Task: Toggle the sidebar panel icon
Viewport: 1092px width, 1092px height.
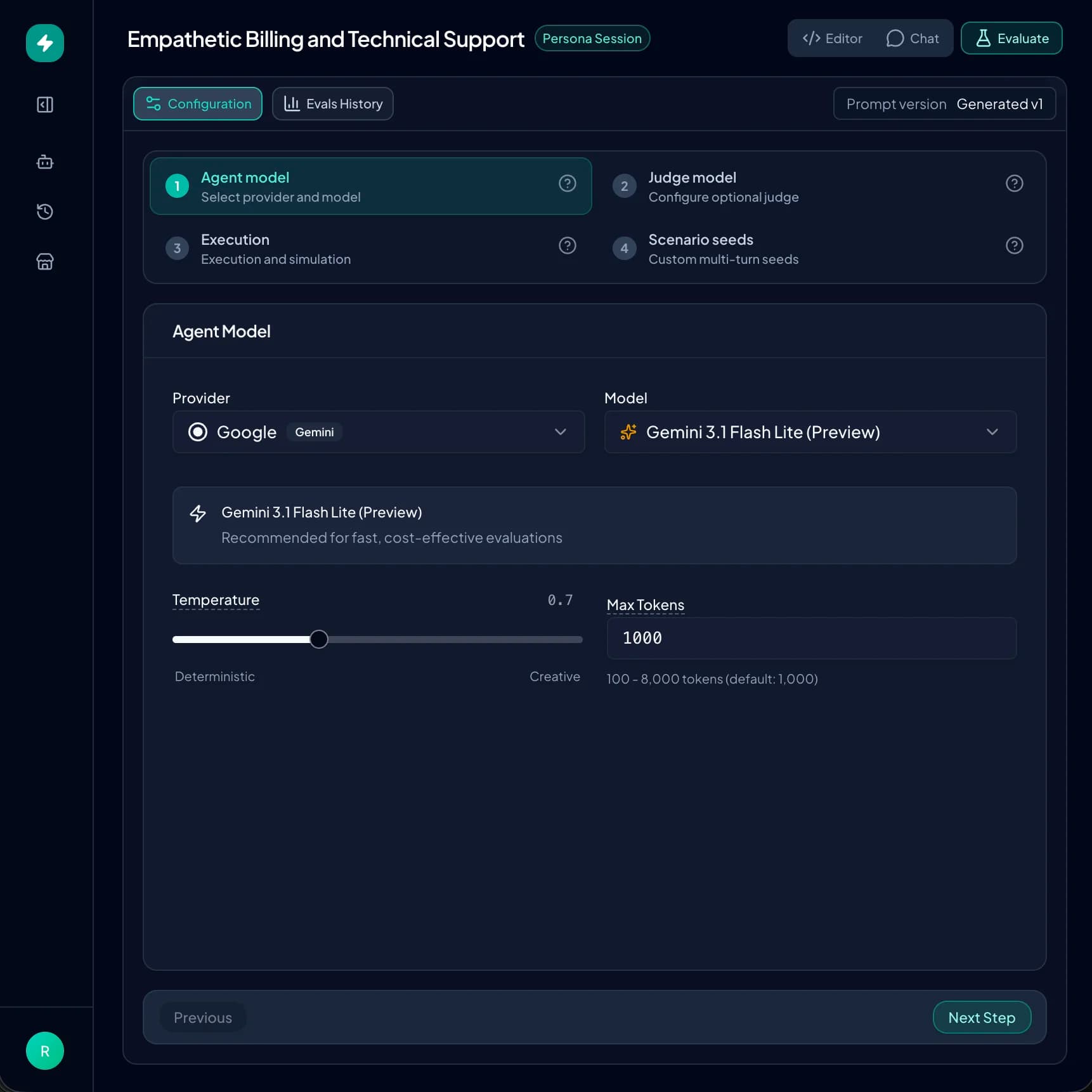Action: click(x=45, y=105)
